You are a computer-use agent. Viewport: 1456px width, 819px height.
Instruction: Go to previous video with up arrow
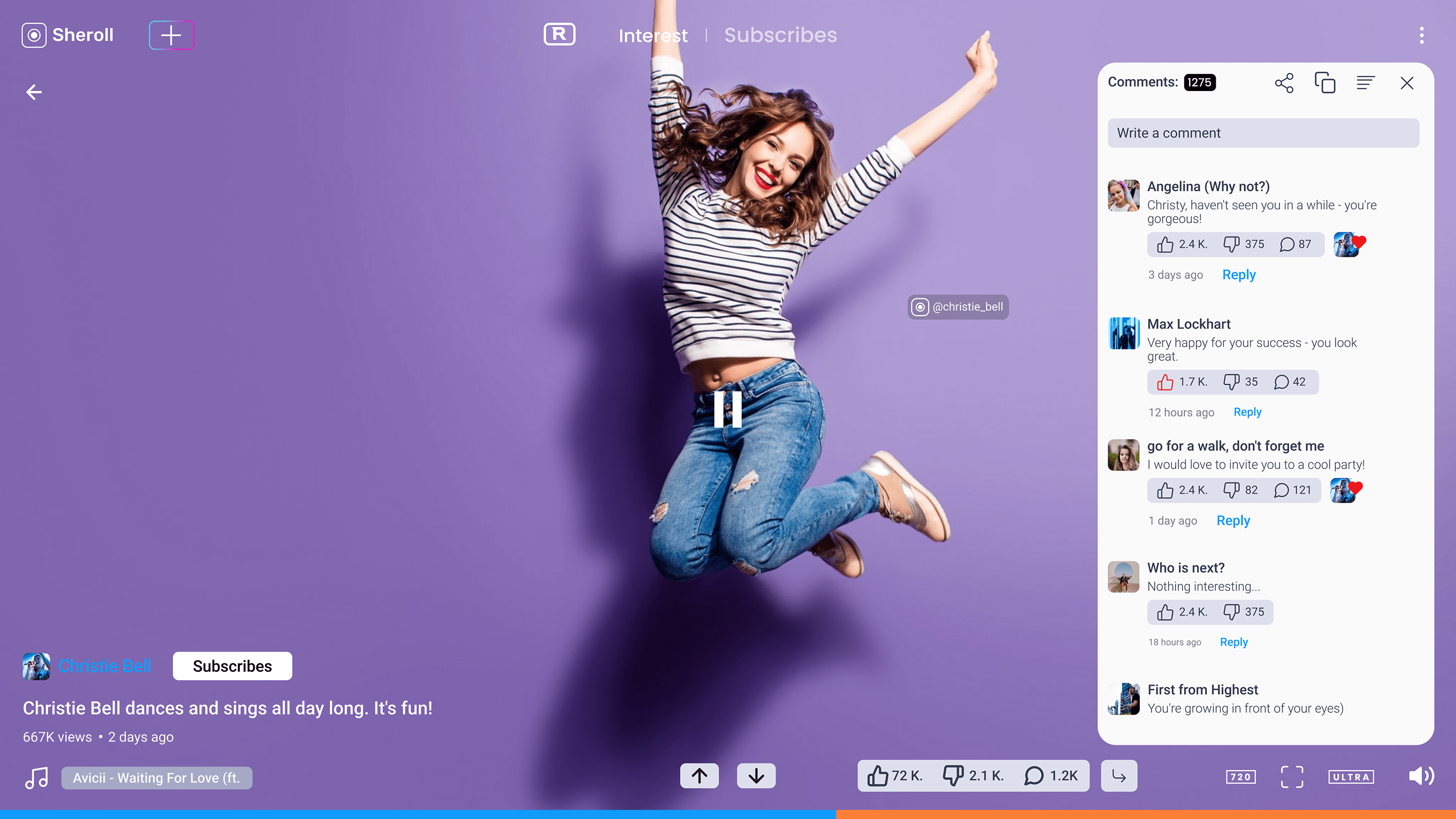[699, 775]
